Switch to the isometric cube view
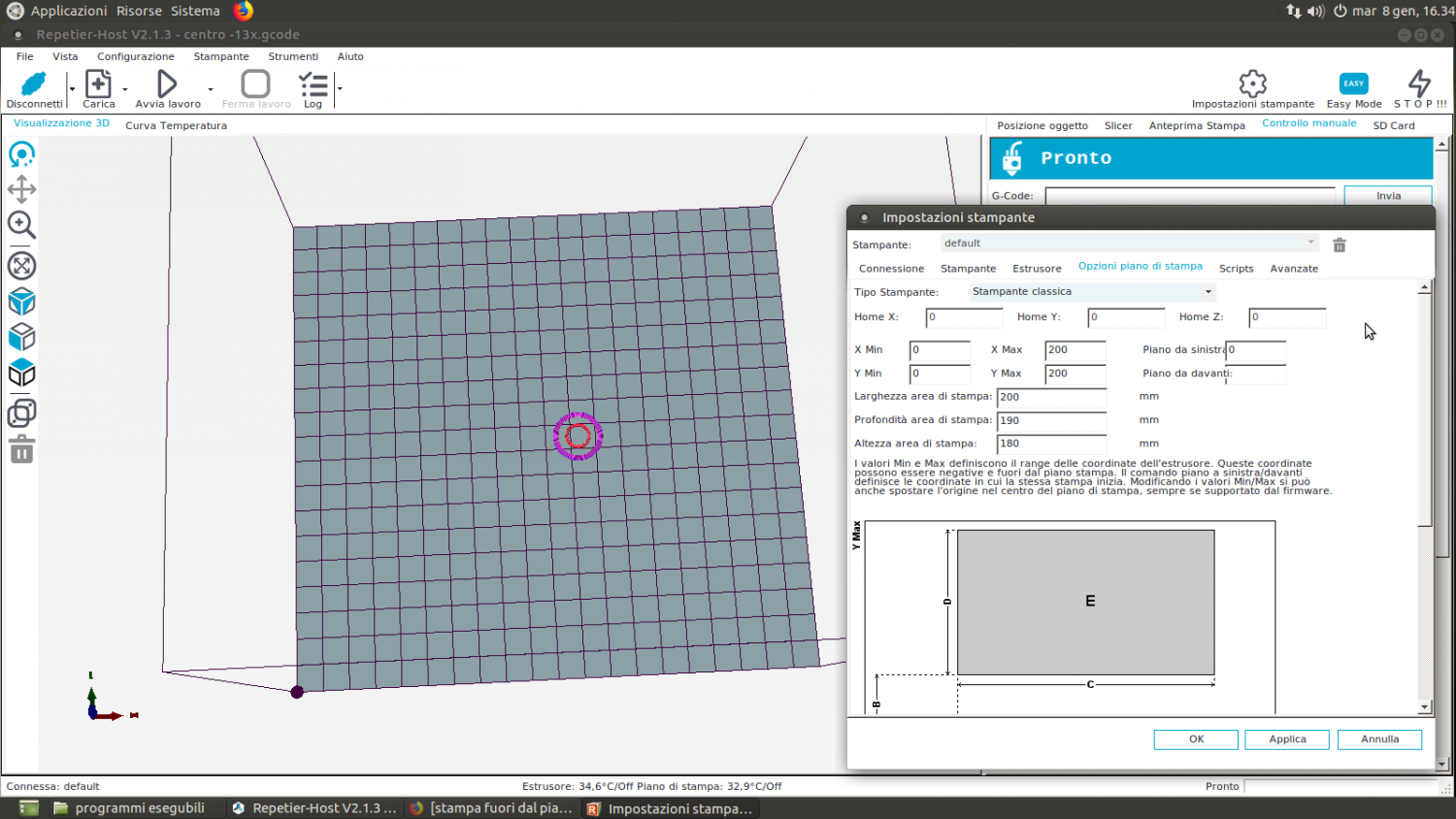Viewport: 1456px width, 819px height. click(21, 302)
